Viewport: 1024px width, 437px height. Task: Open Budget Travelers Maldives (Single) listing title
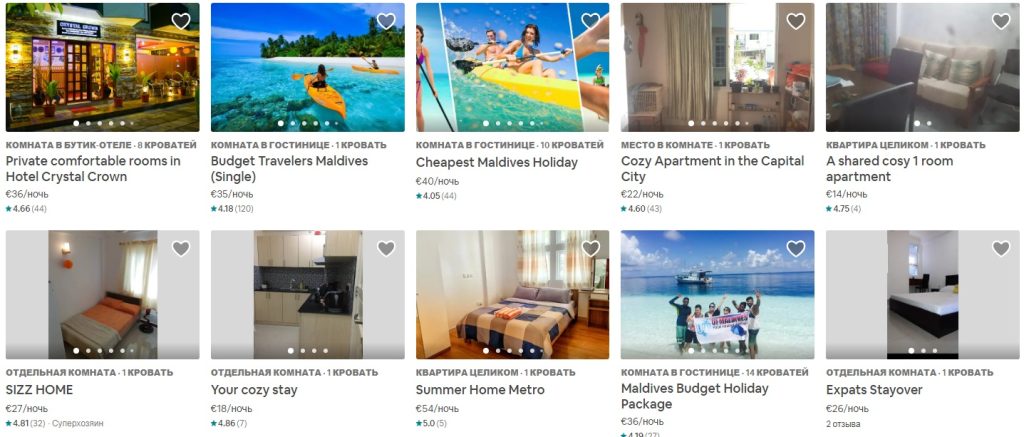[289, 169]
